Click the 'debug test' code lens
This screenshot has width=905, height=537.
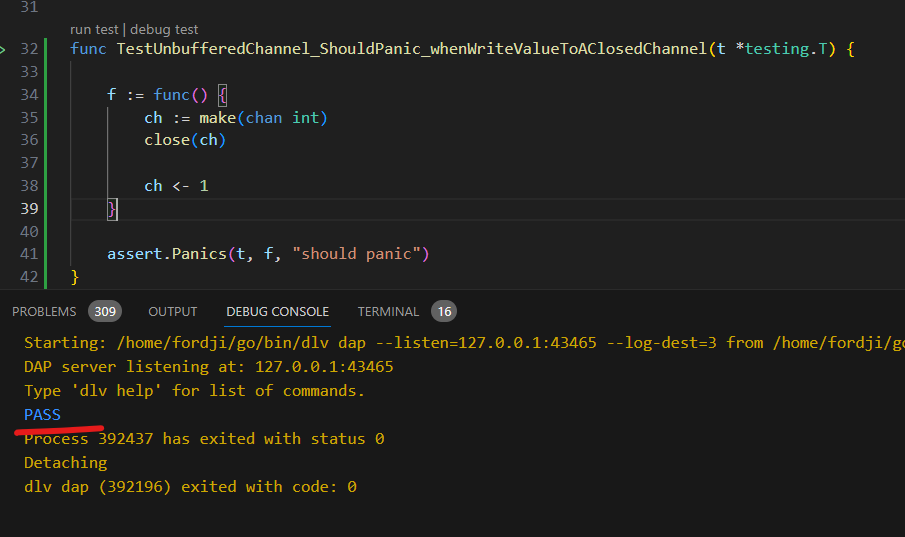[x=164, y=30]
